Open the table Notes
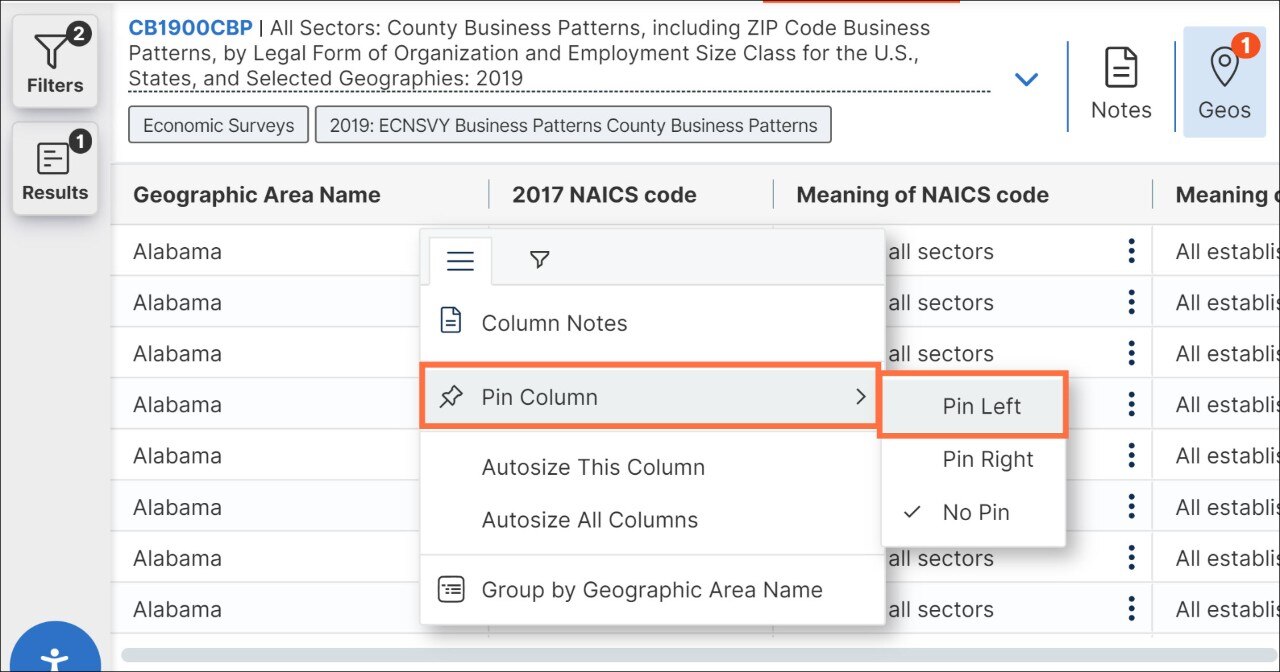This screenshot has height=672, width=1280. pyautogui.click(x=1121, y=83)
